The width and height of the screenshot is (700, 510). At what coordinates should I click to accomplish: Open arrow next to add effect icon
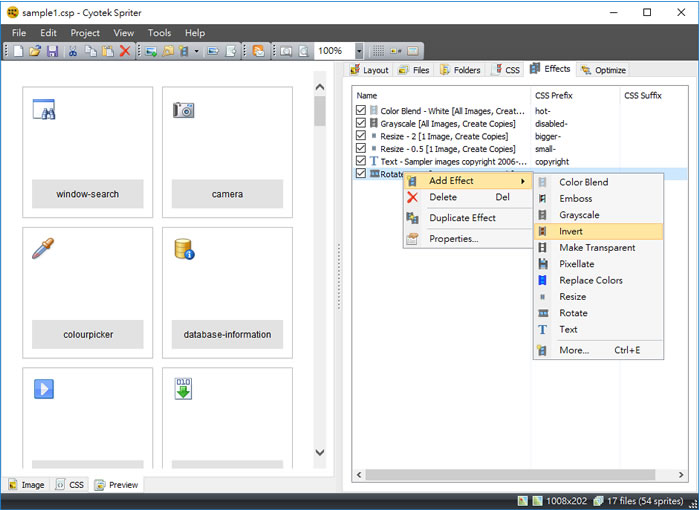point(196,51)
